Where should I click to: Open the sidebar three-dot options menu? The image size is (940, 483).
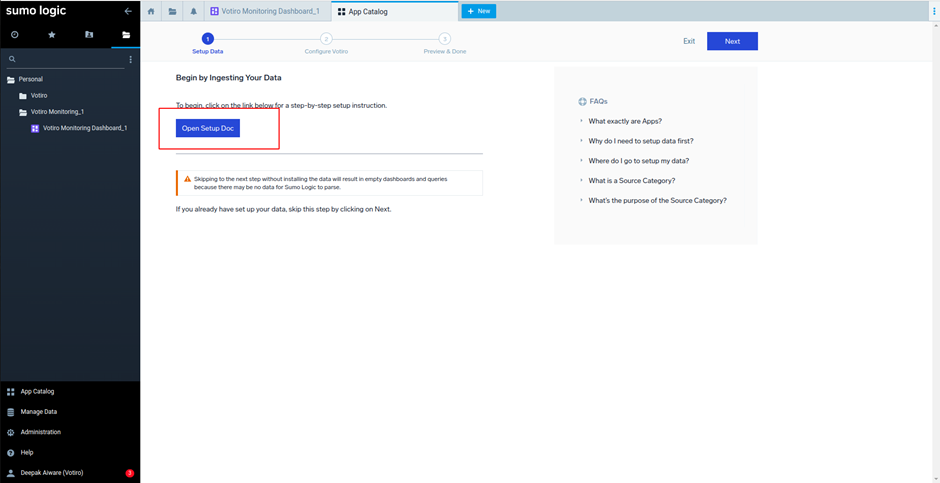131,59
